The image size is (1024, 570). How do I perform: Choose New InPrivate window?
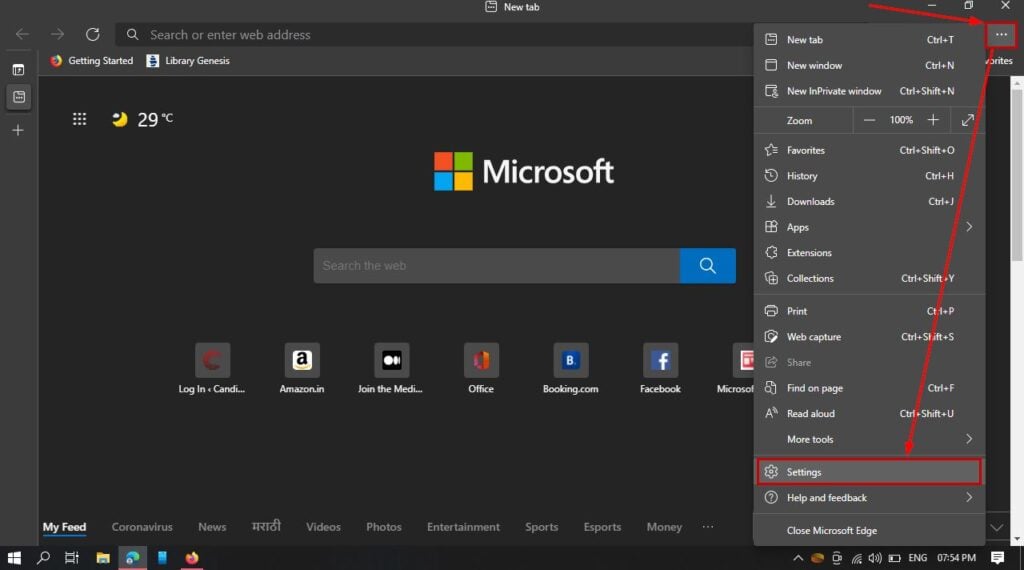tap(869, 91)
